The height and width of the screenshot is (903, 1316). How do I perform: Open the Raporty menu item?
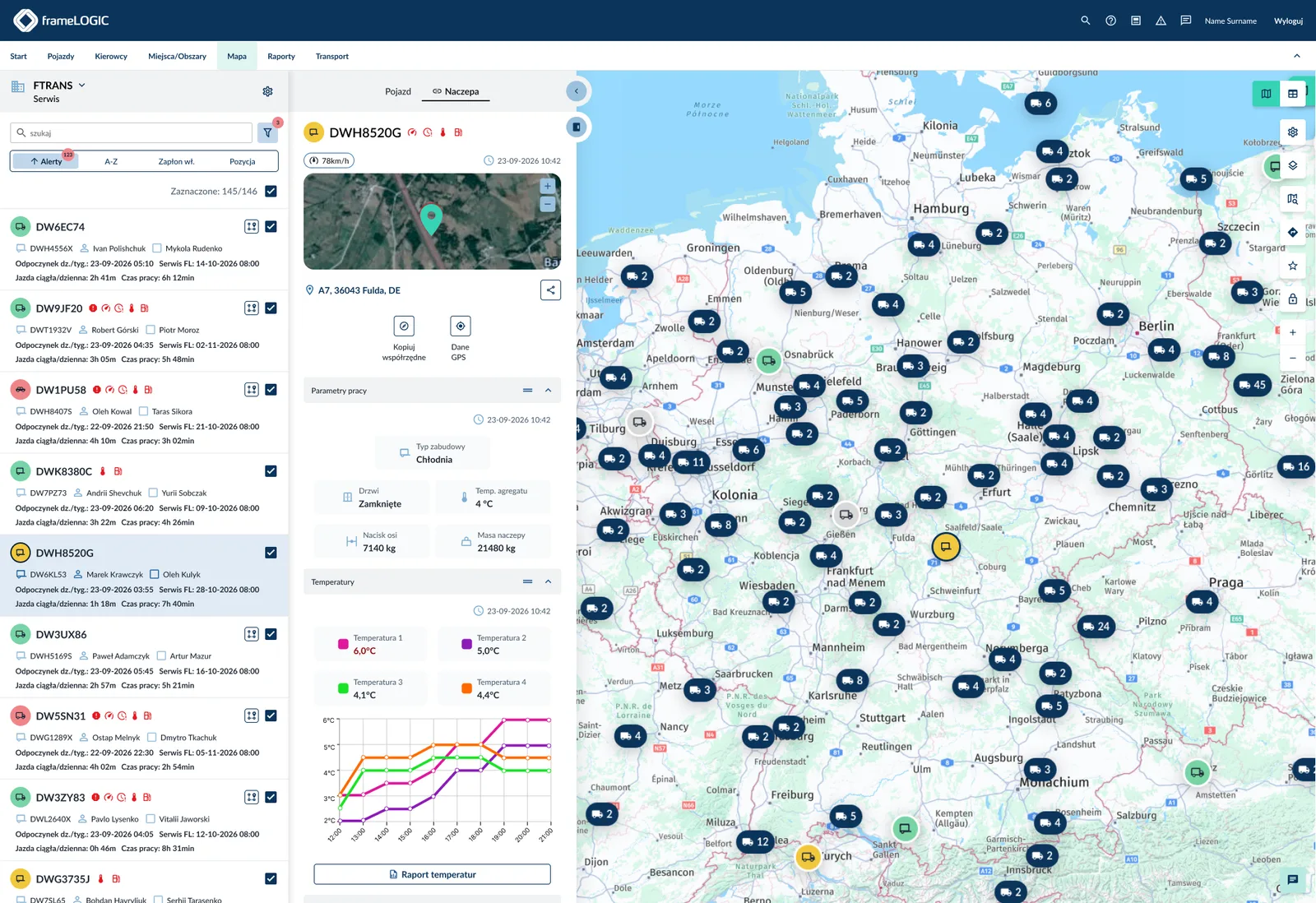coord(281,56)
